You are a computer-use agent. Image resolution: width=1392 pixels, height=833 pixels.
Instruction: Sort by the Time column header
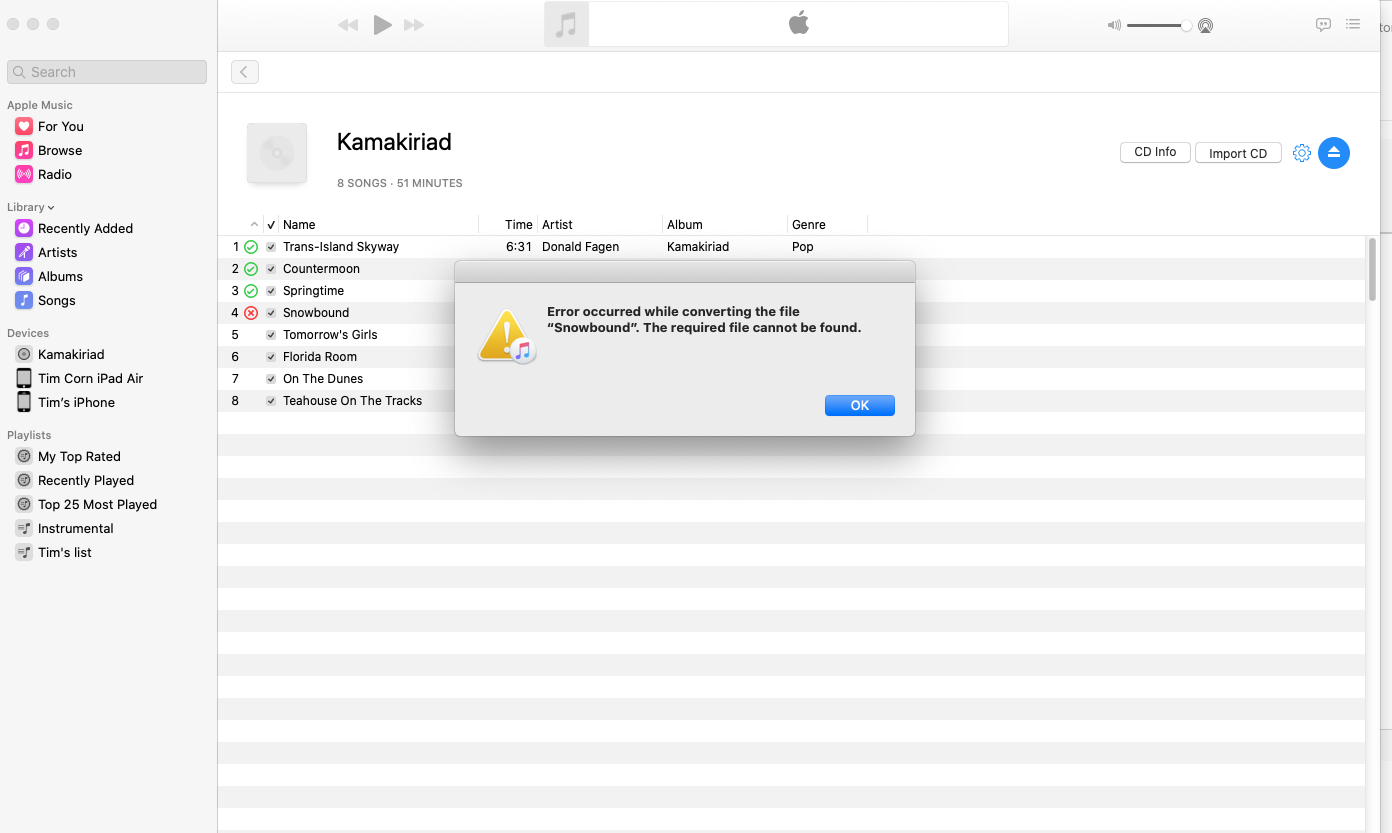(x=518, y=225)
